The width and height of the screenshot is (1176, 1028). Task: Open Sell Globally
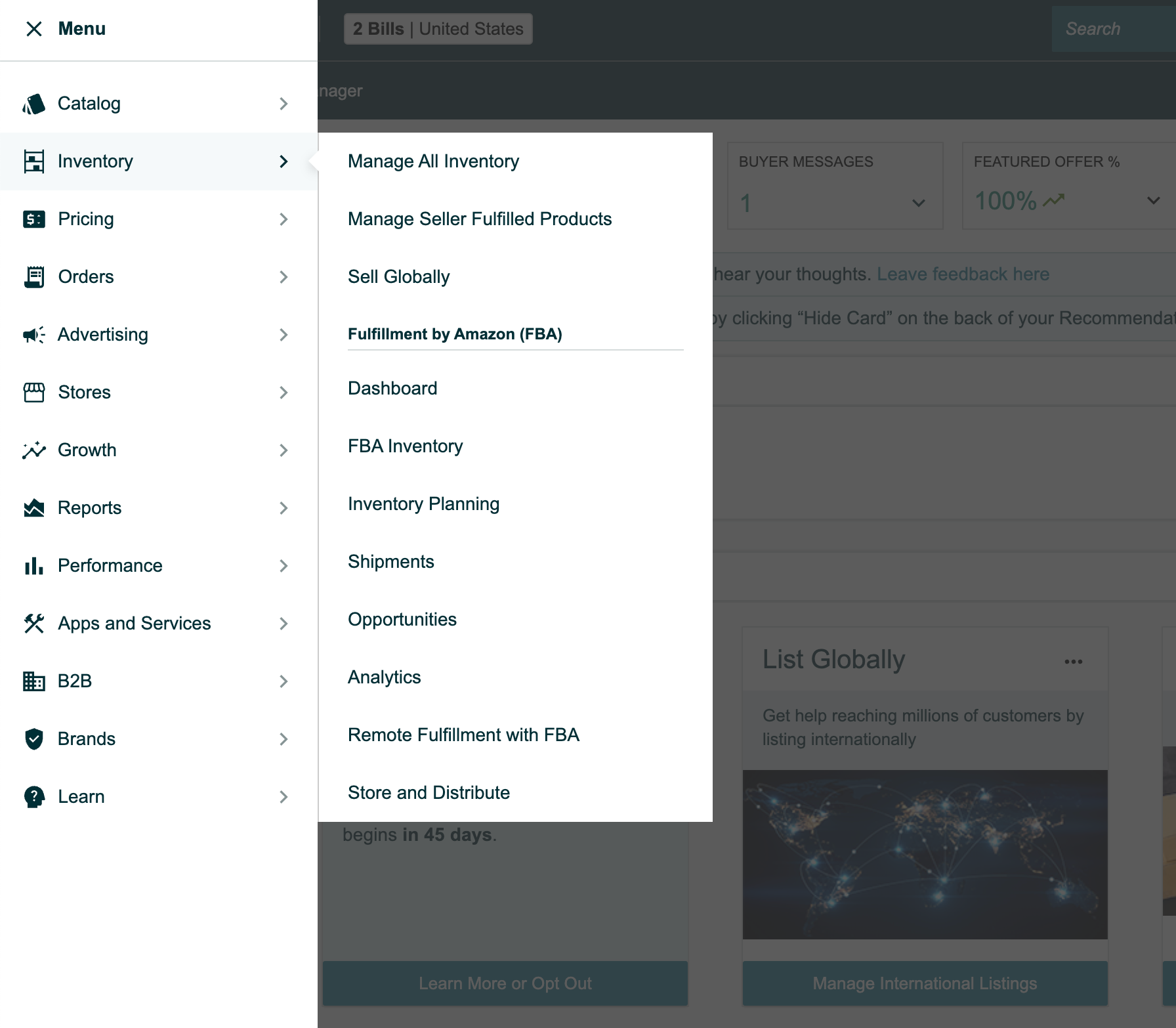pos(399,276)
